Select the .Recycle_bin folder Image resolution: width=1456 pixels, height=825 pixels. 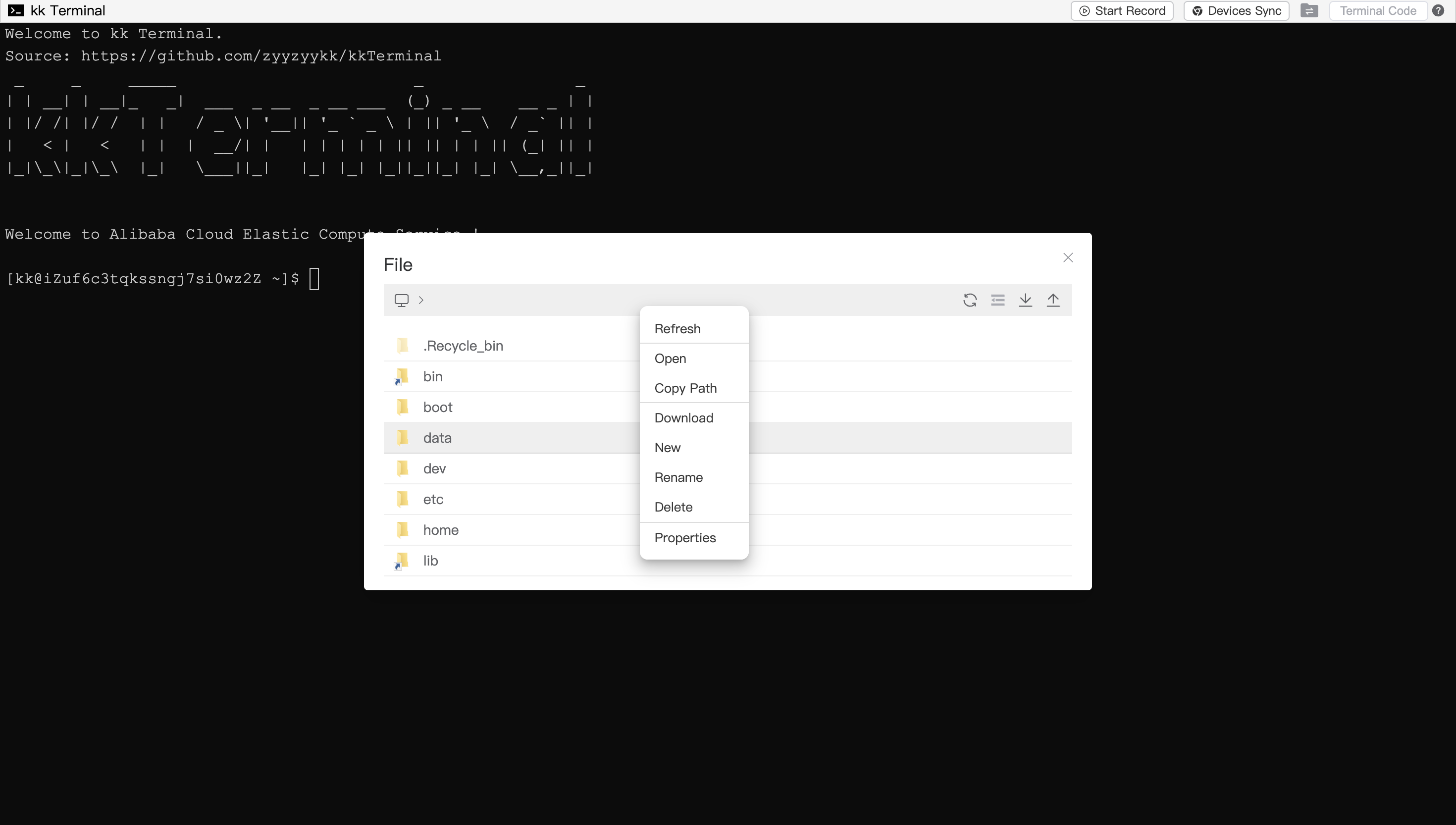pyautogui.click(x=463, y=346)
